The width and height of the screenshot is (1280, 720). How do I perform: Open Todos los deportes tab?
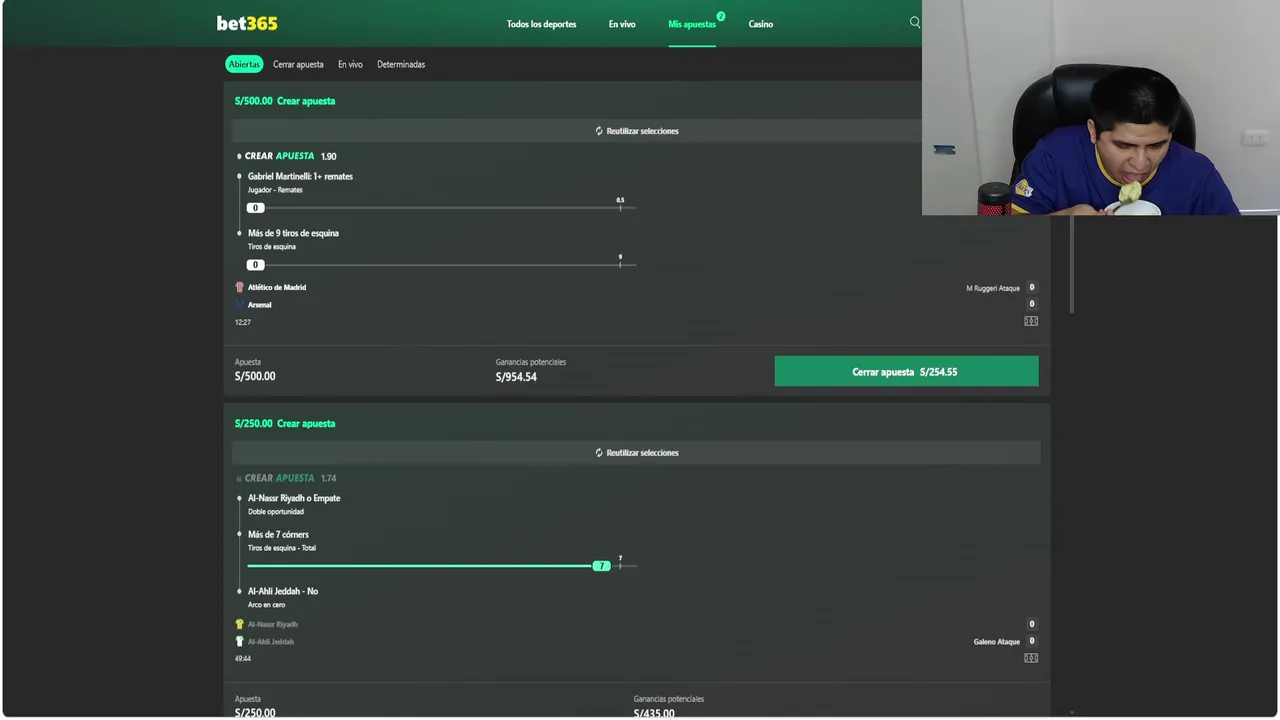point(541,24)
